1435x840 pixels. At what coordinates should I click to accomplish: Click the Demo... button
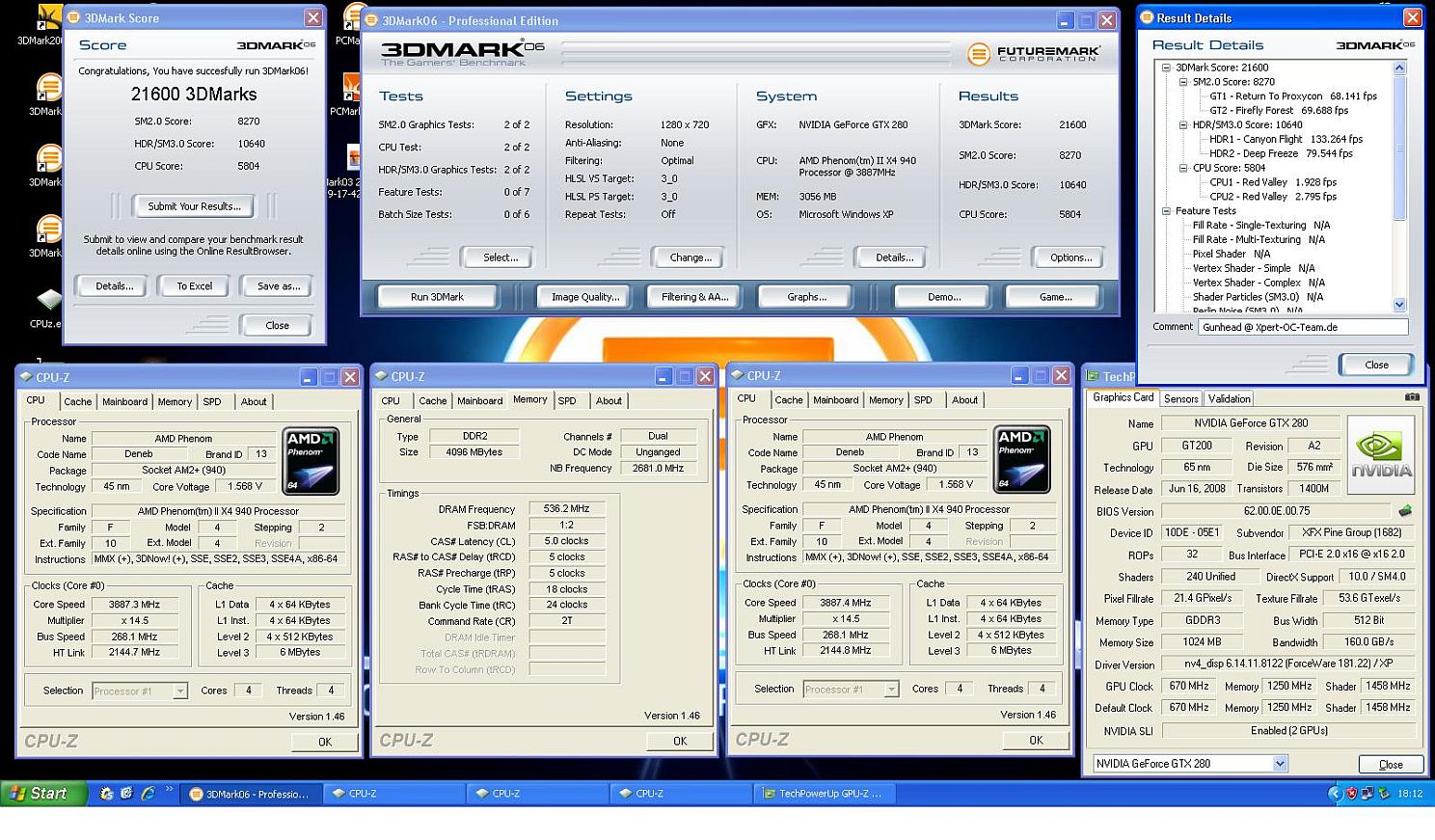tap(943, 297)
